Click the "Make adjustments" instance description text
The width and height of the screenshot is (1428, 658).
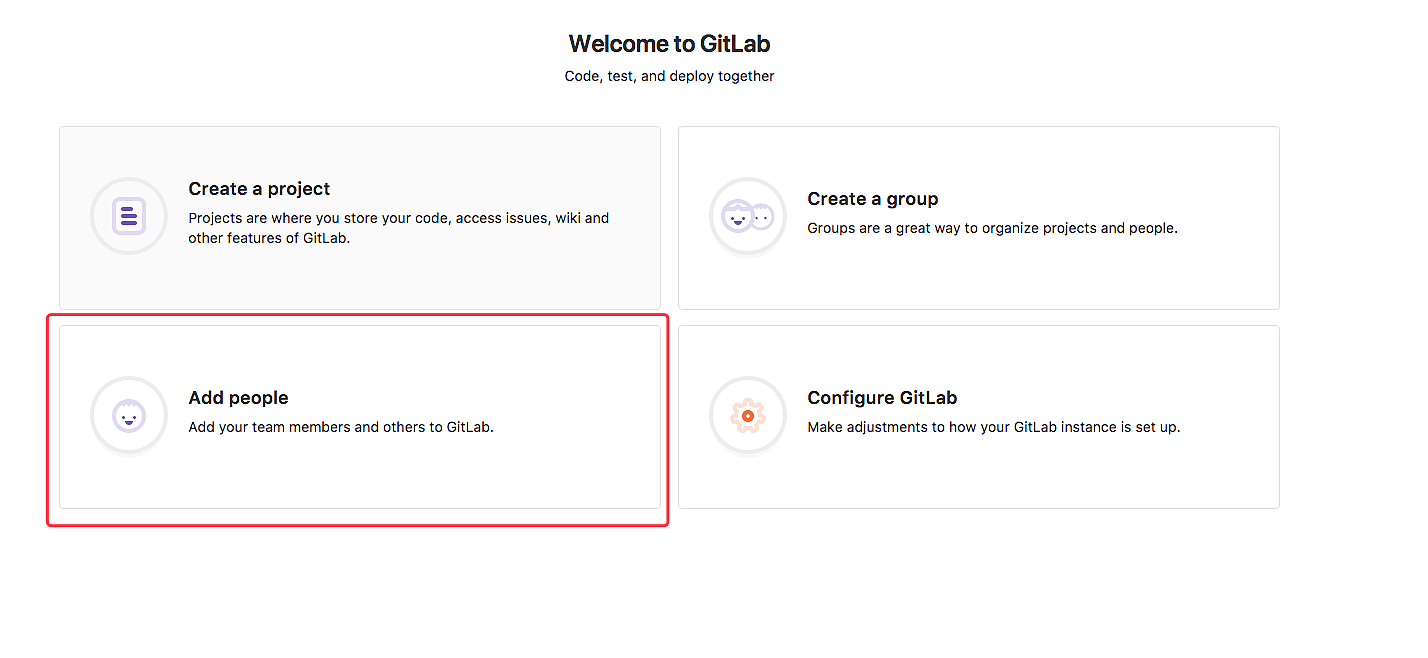(x=993, y=427)
